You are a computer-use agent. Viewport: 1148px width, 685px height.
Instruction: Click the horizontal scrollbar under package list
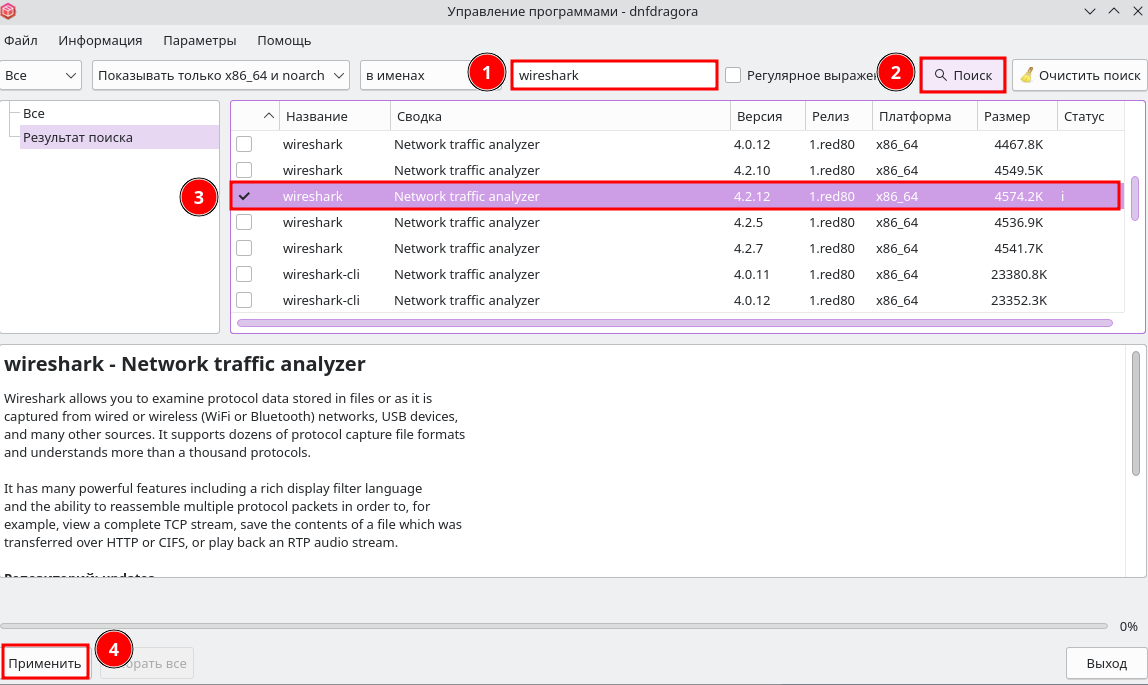coord(674,323)
